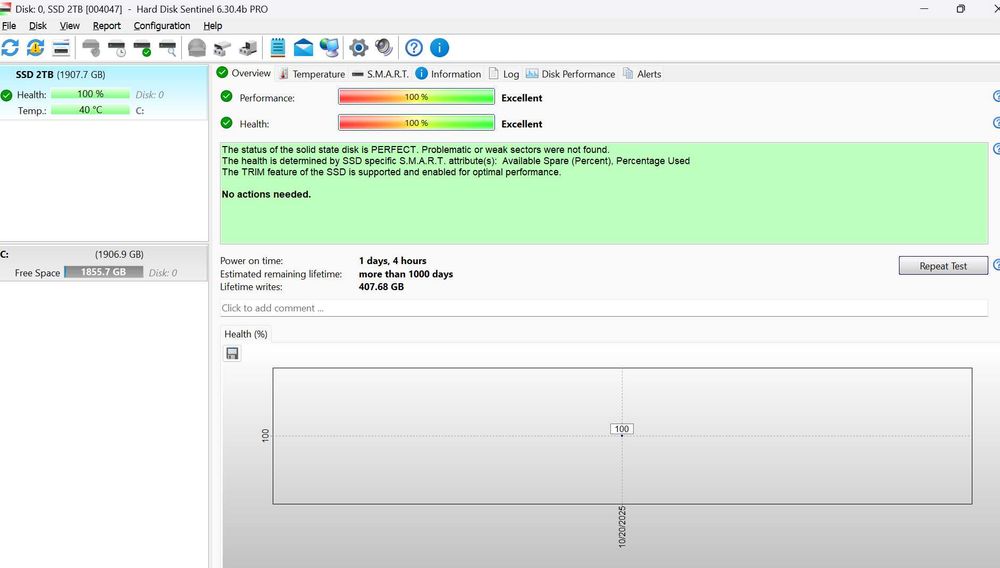Screen dimensions: 1000x568
Task: Click the restore window button in title bar
Action: tap(960, 9)
